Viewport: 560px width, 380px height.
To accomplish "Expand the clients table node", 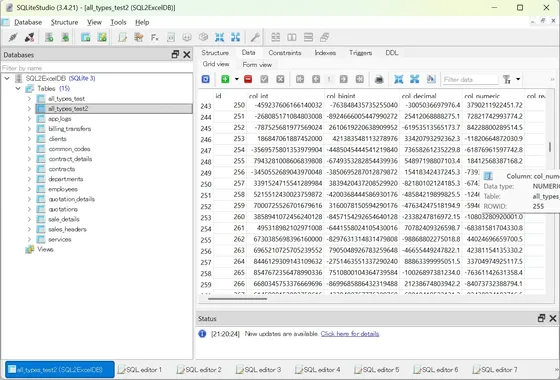I will [29, 139].
